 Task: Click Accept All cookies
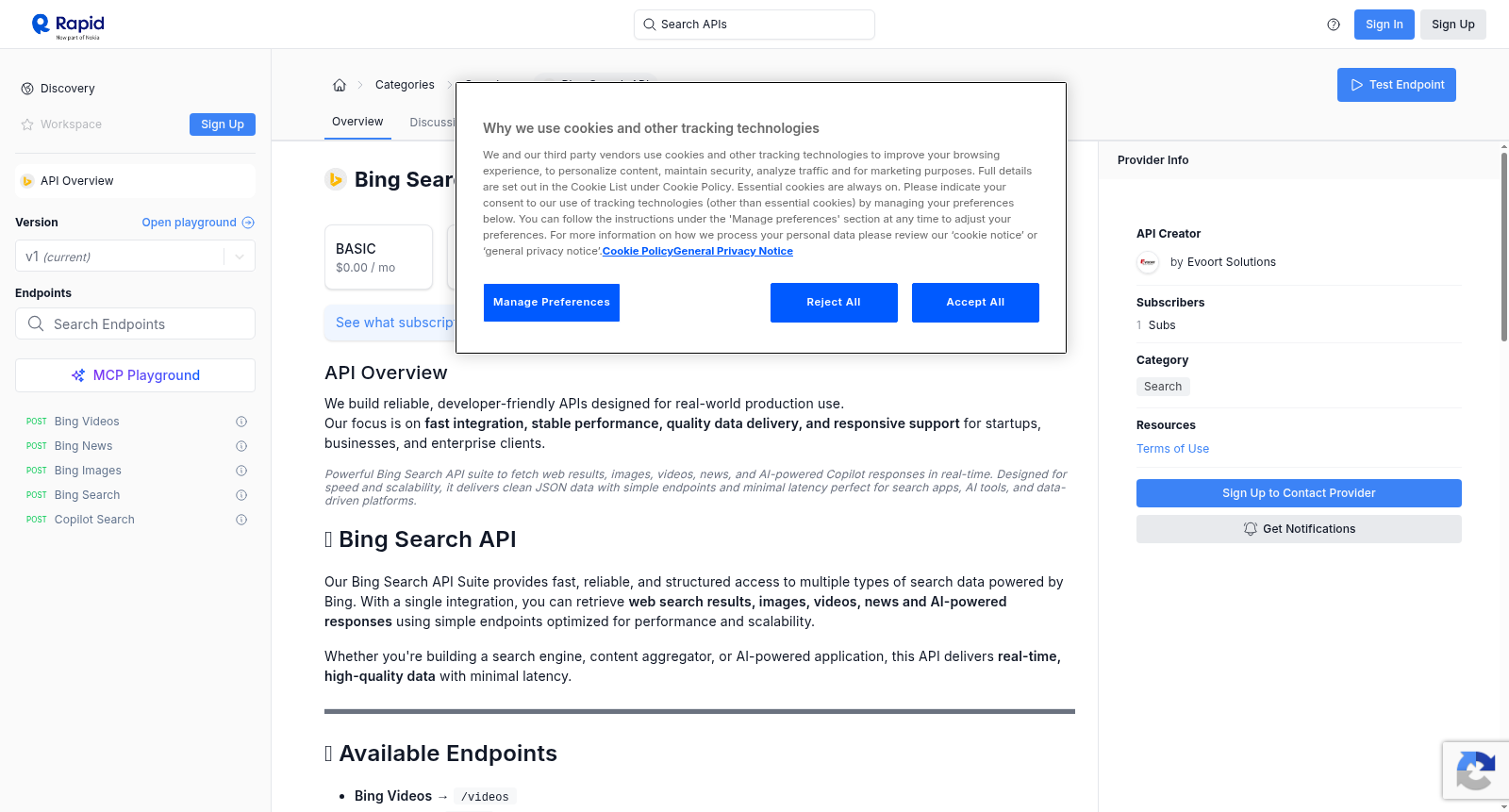pyautogui.click(x=975, y=303)
